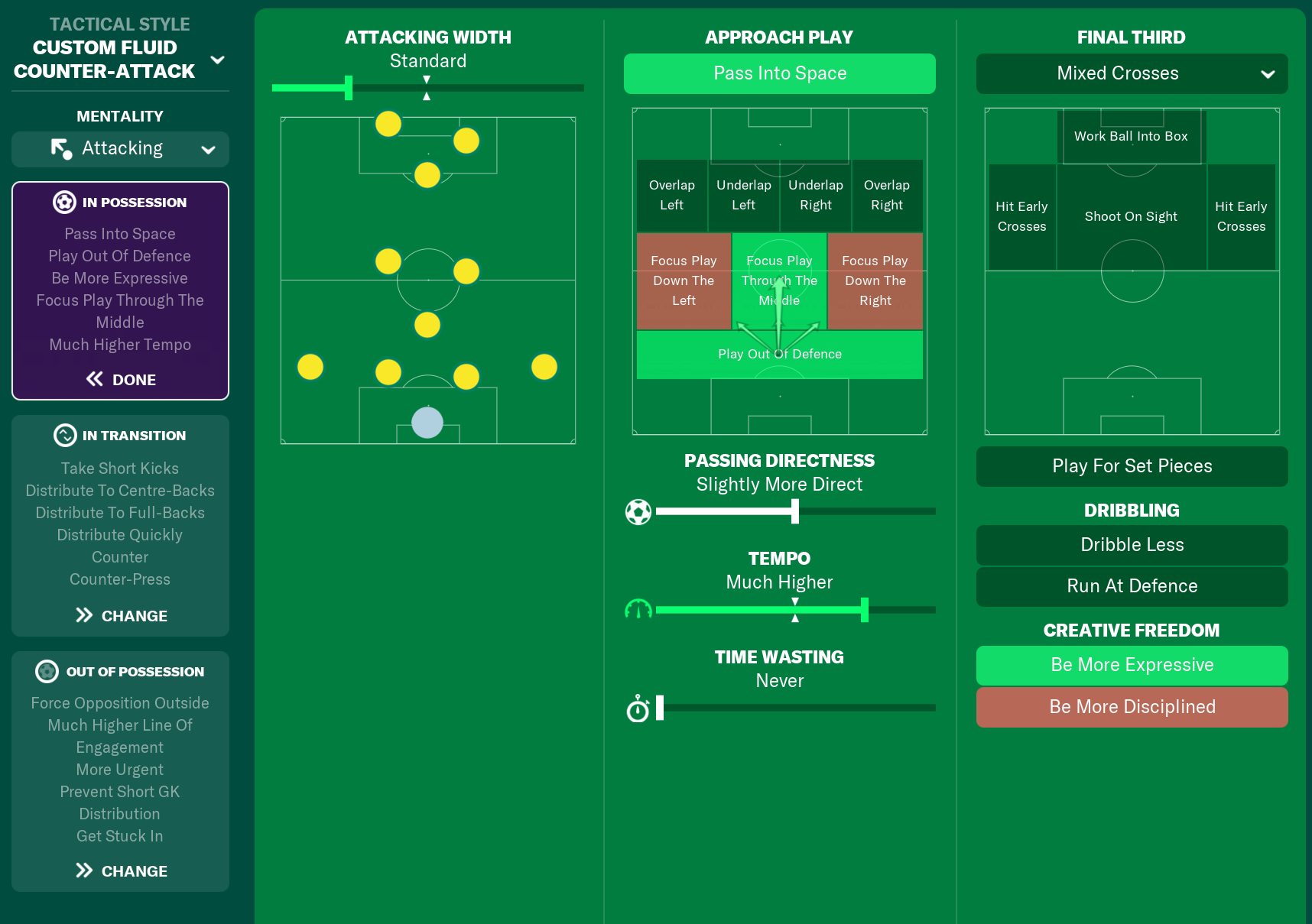The height and width of the screenshot is (924, 1312).
Task: Select Focus Play Down The Left zone
Action: [684, 280]
